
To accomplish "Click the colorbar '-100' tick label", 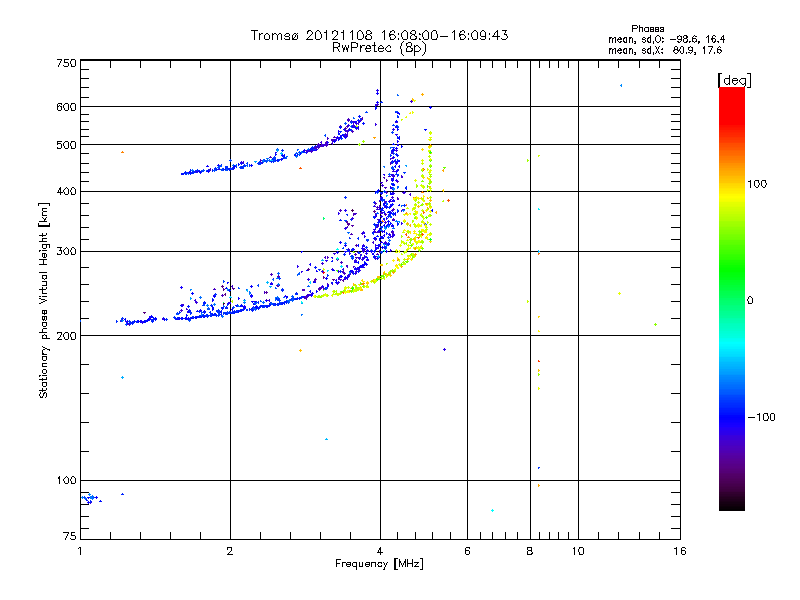I will pos(761,417).
